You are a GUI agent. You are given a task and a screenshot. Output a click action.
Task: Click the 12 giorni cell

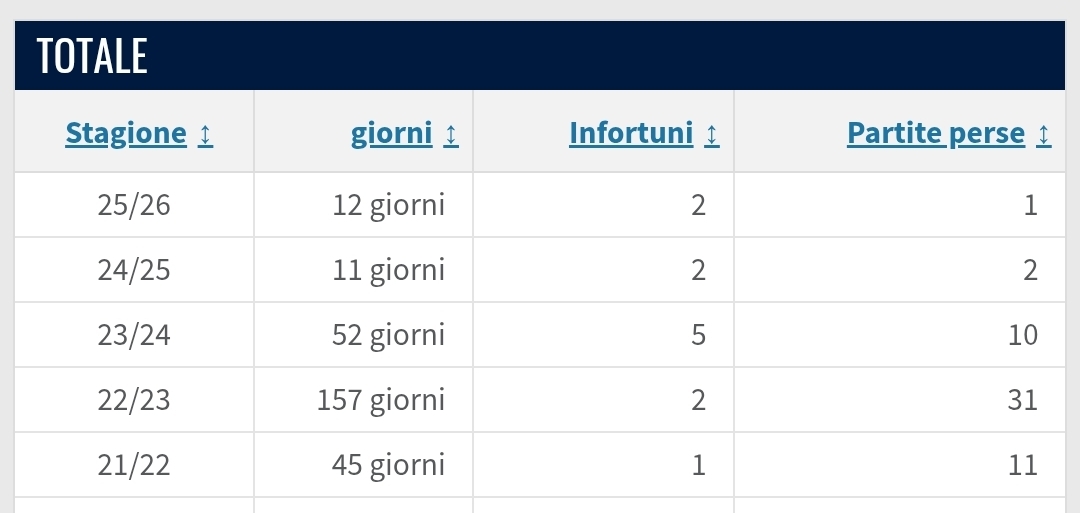[388, 205]
